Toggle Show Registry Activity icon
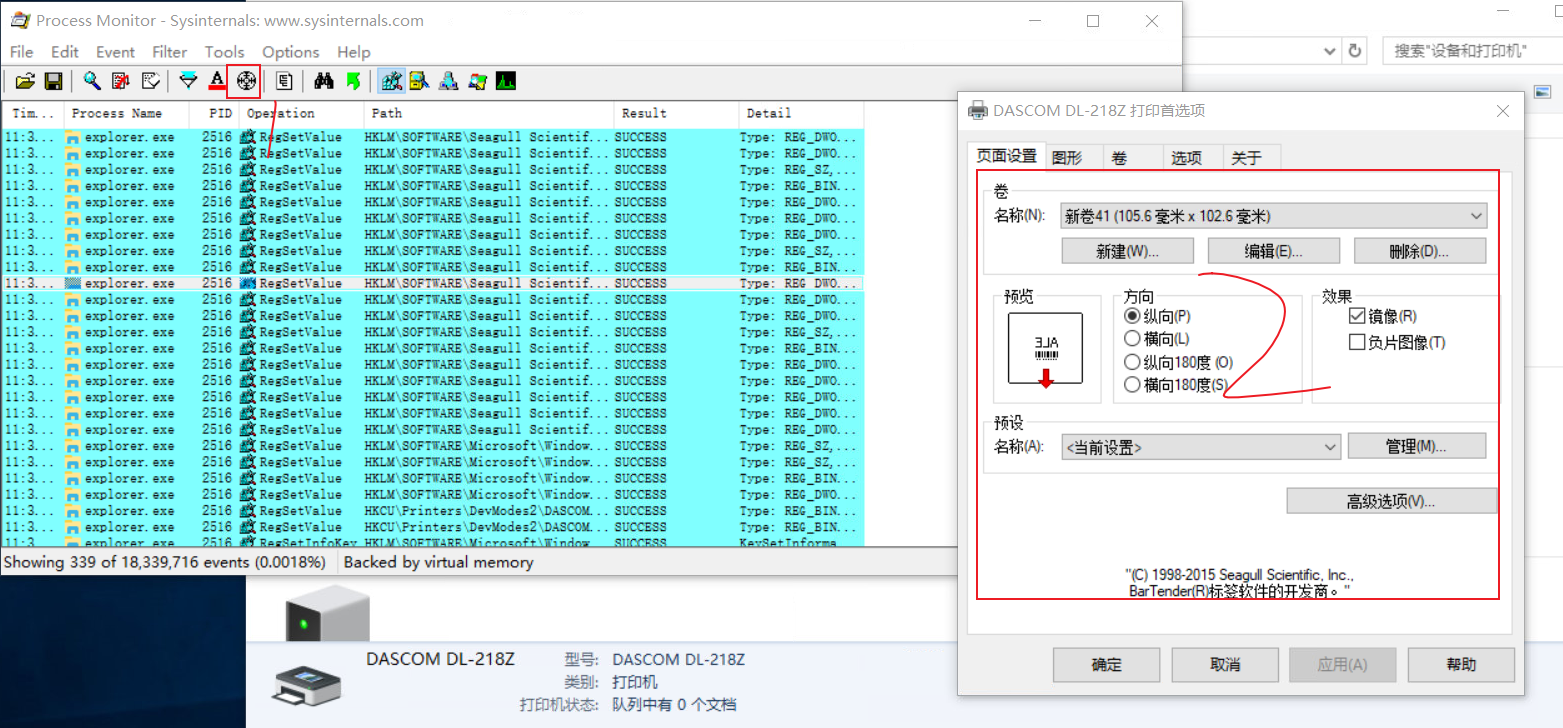This screenshot has width=1563, height=728. point(391,81)
